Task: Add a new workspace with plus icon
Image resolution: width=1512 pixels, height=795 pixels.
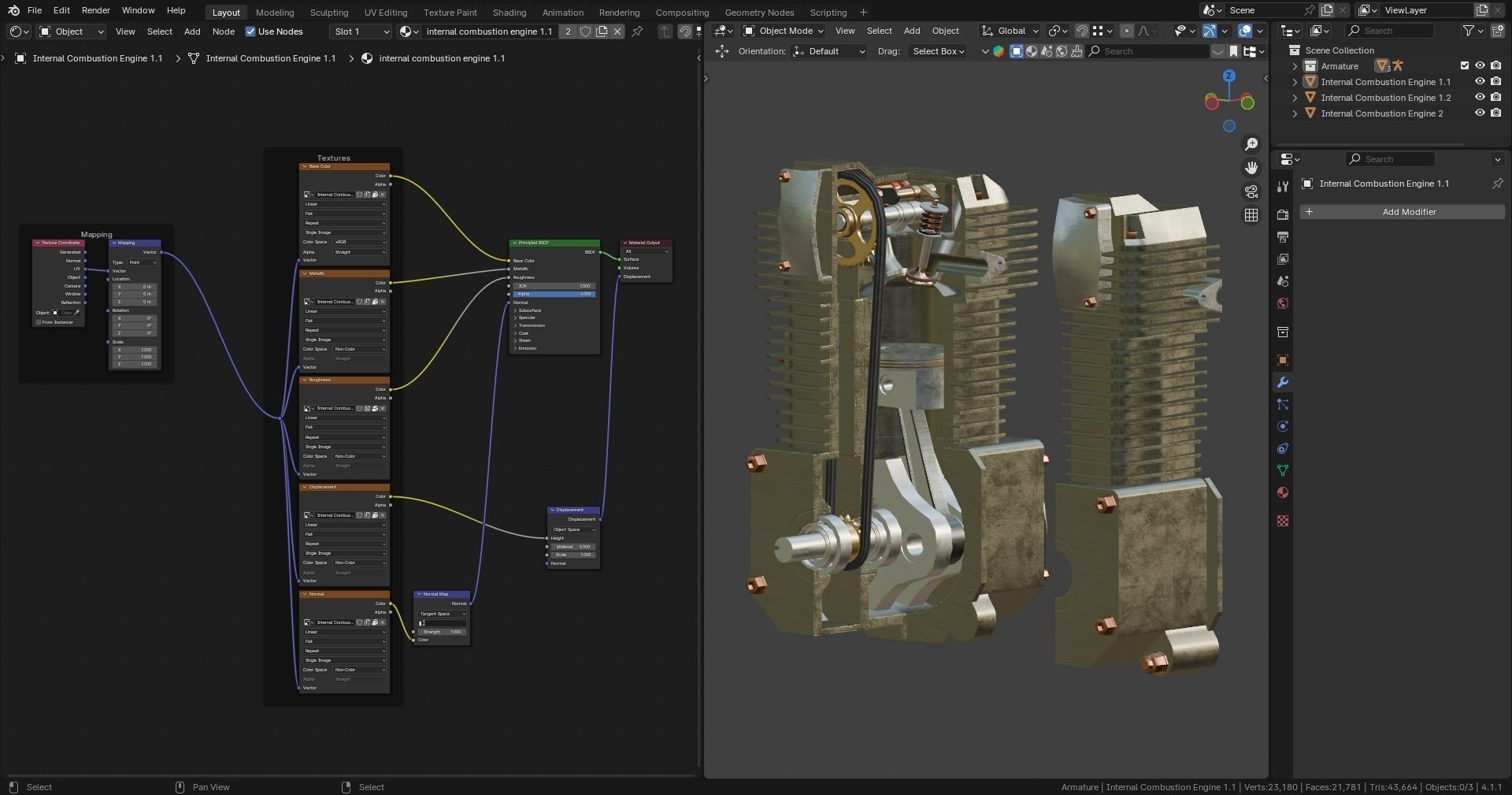Action: [x=863, y=12]
